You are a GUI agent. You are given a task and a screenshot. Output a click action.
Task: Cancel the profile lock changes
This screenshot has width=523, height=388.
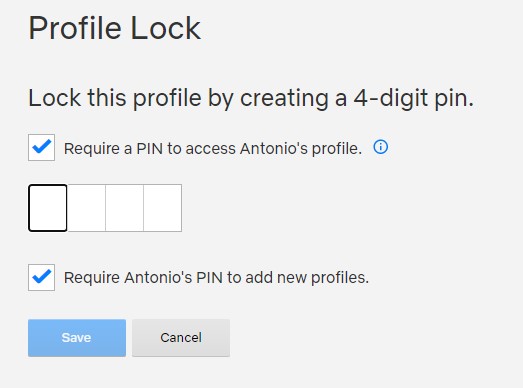click(x=181, y=338)
